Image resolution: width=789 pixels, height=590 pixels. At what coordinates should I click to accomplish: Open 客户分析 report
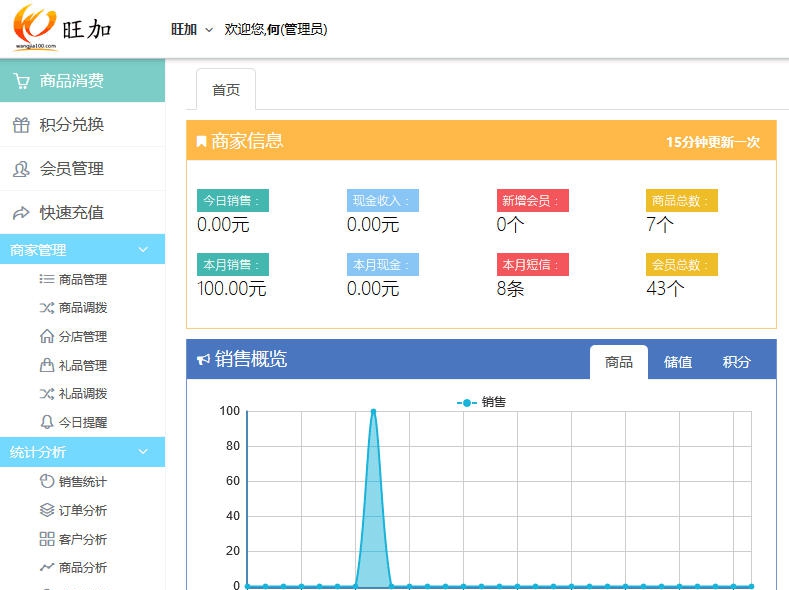tap(83, 539)
